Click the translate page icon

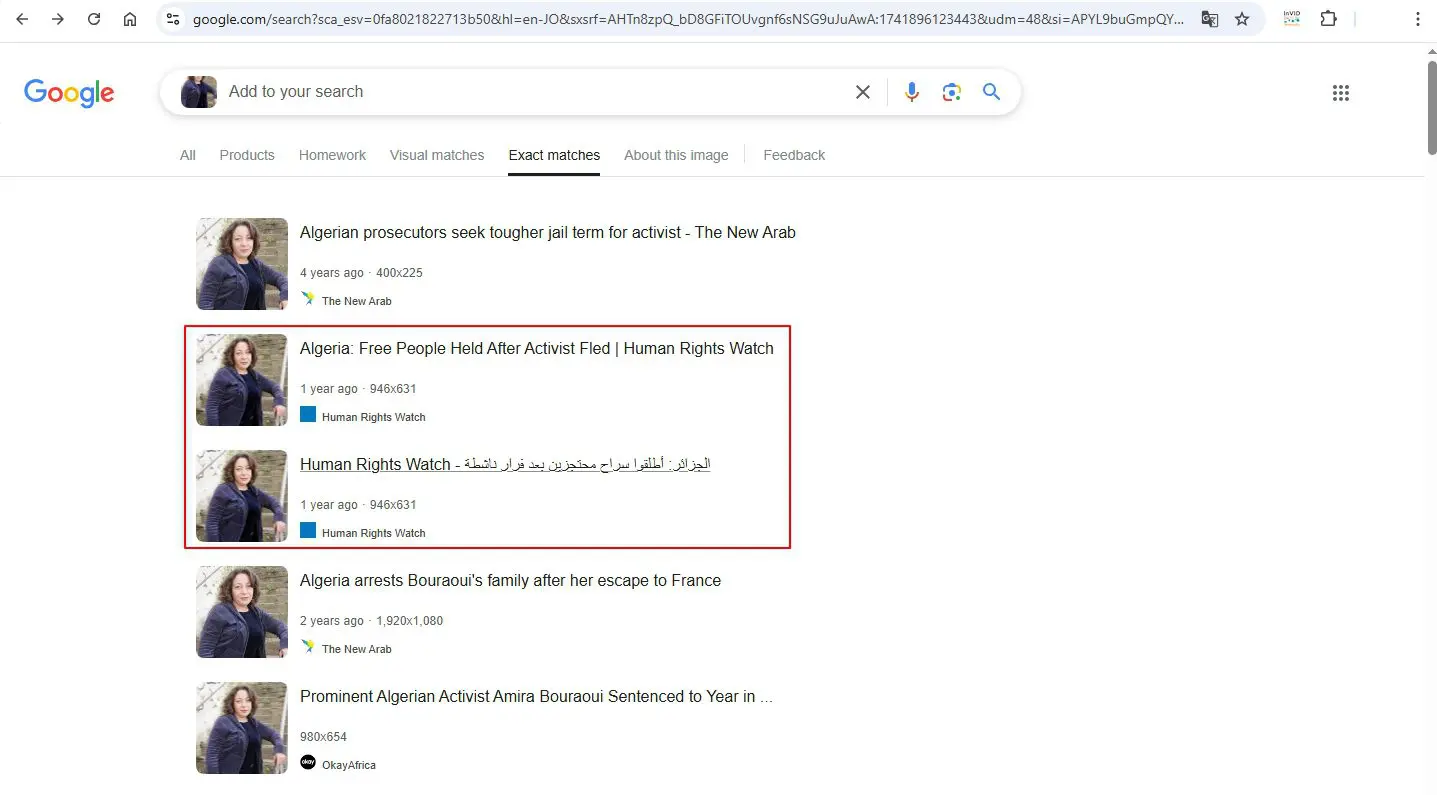[x=1210, y=19]
